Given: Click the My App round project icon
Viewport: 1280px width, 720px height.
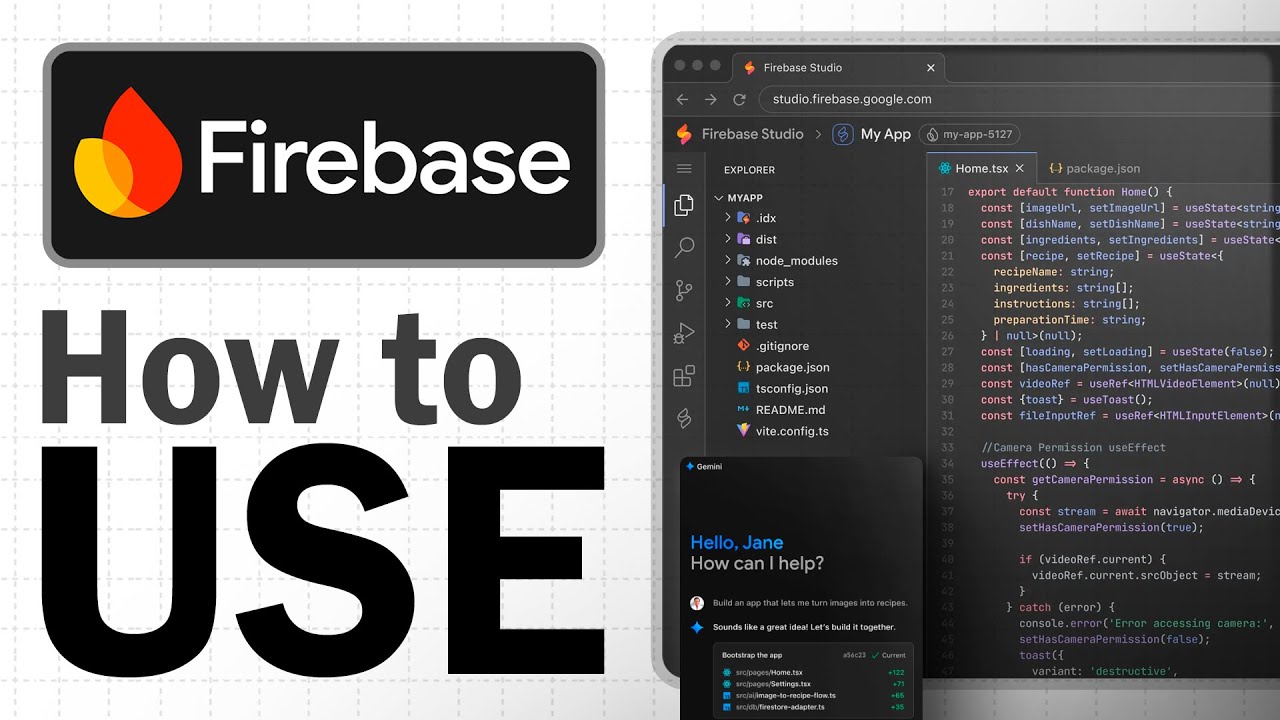Looking at the screenshot, I should tap(843, 134).
